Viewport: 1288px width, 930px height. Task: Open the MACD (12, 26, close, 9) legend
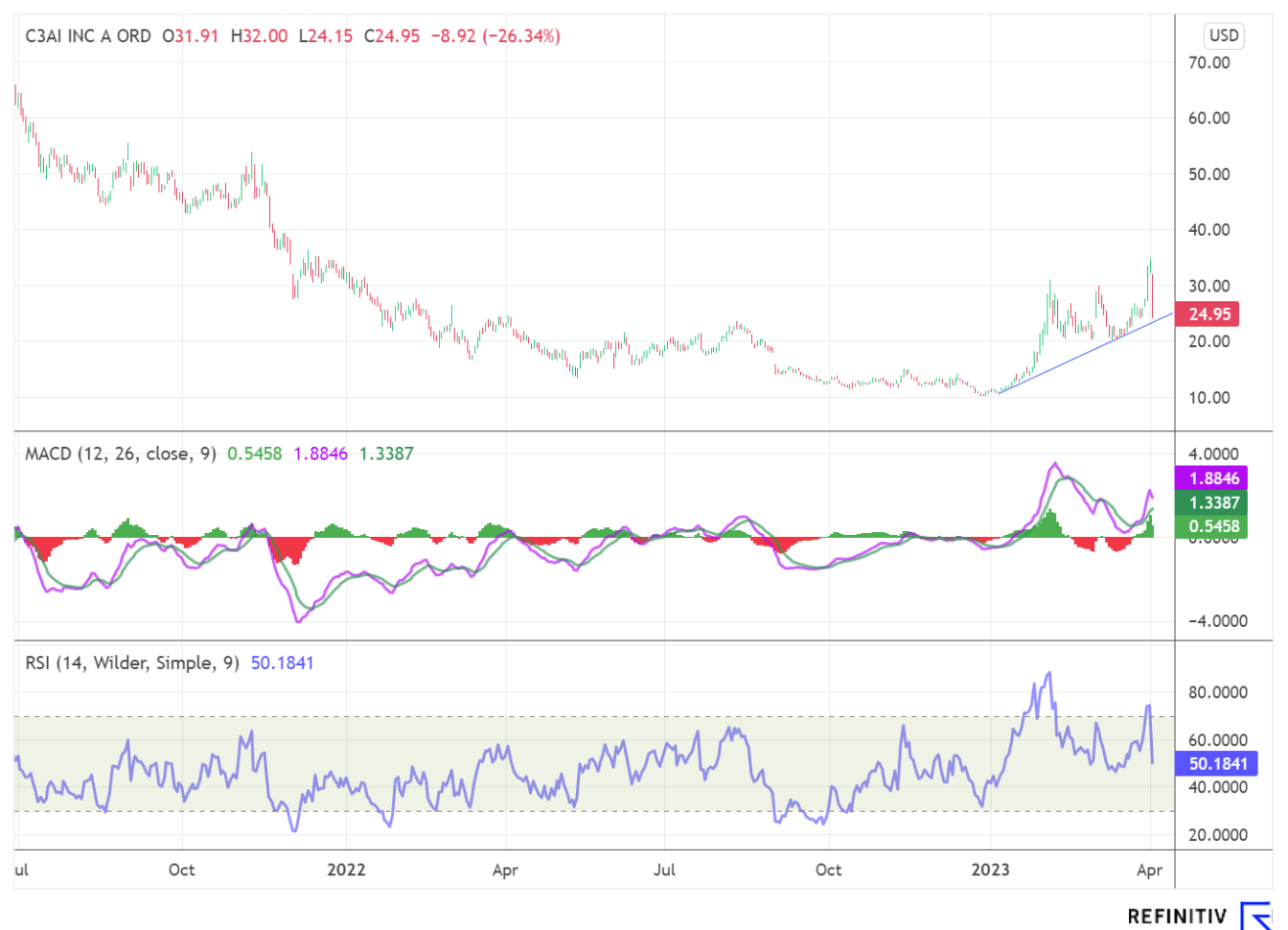pyautogui.click(x=121, y=453)
